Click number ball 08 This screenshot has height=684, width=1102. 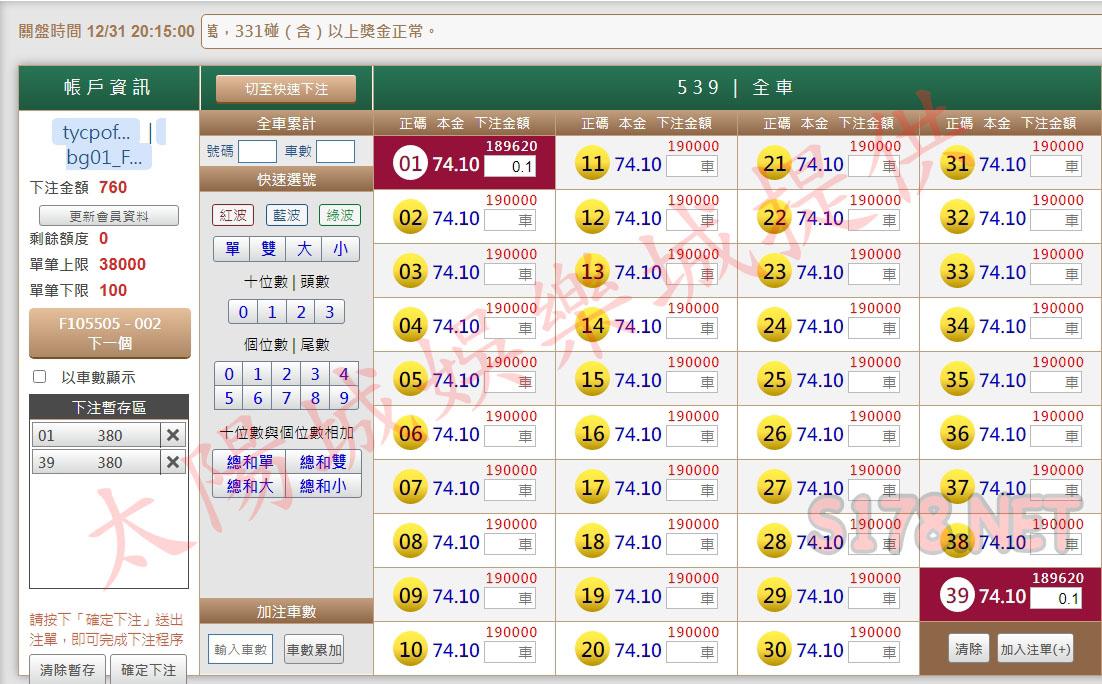tap(410, 542)
